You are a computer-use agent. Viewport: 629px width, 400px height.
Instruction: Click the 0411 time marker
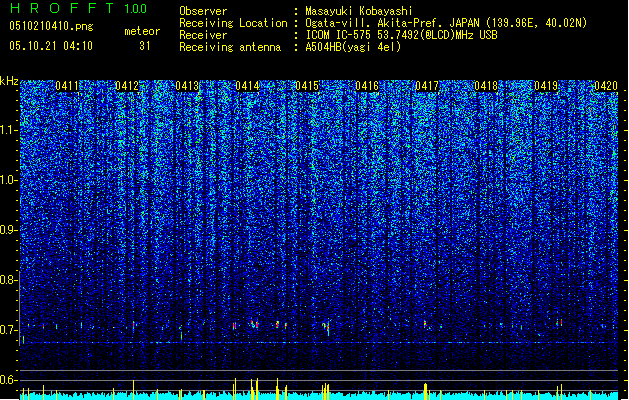pyautogui.click(x=67, y=86)
